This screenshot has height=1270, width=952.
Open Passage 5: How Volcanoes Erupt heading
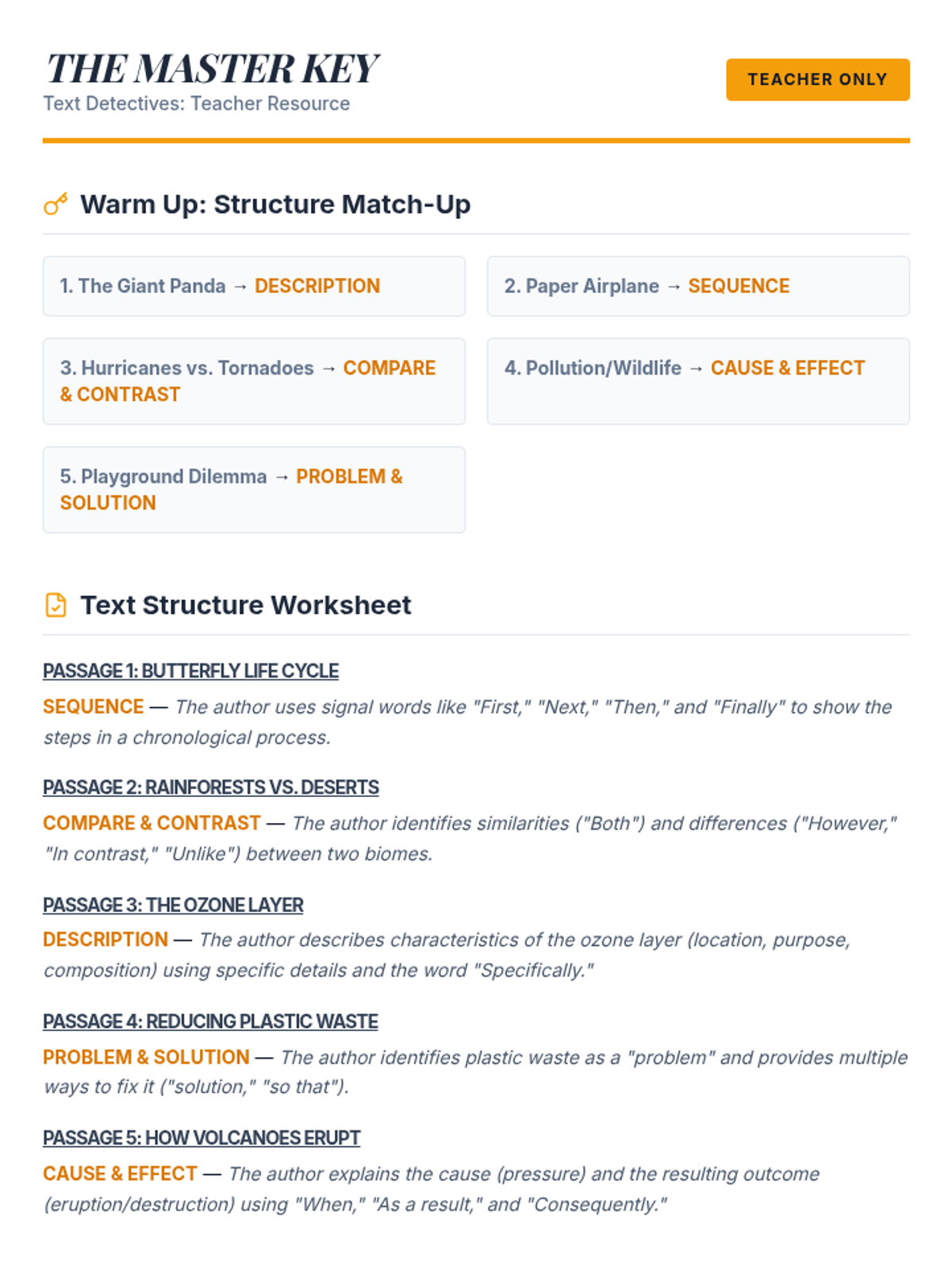[x=202, y=1138]
